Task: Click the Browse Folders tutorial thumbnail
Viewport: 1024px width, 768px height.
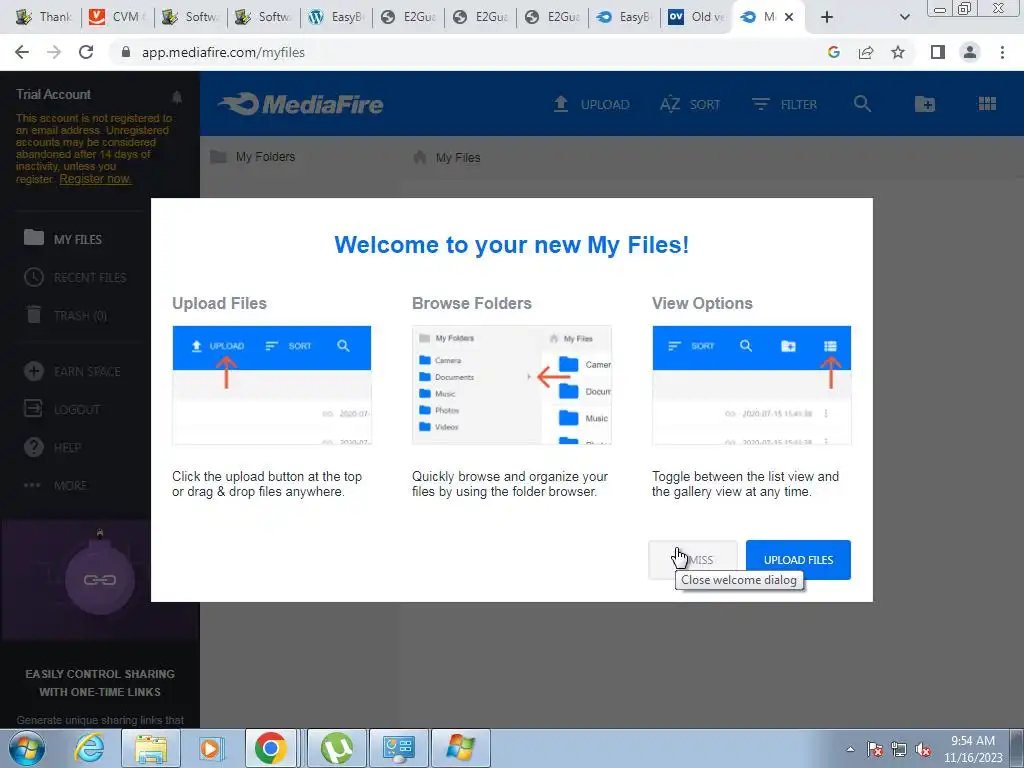Action: click(x=511, y=385)
